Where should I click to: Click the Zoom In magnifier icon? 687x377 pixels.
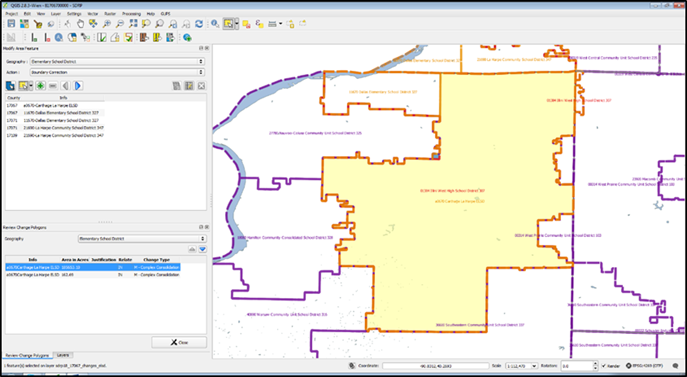point(106,24)
